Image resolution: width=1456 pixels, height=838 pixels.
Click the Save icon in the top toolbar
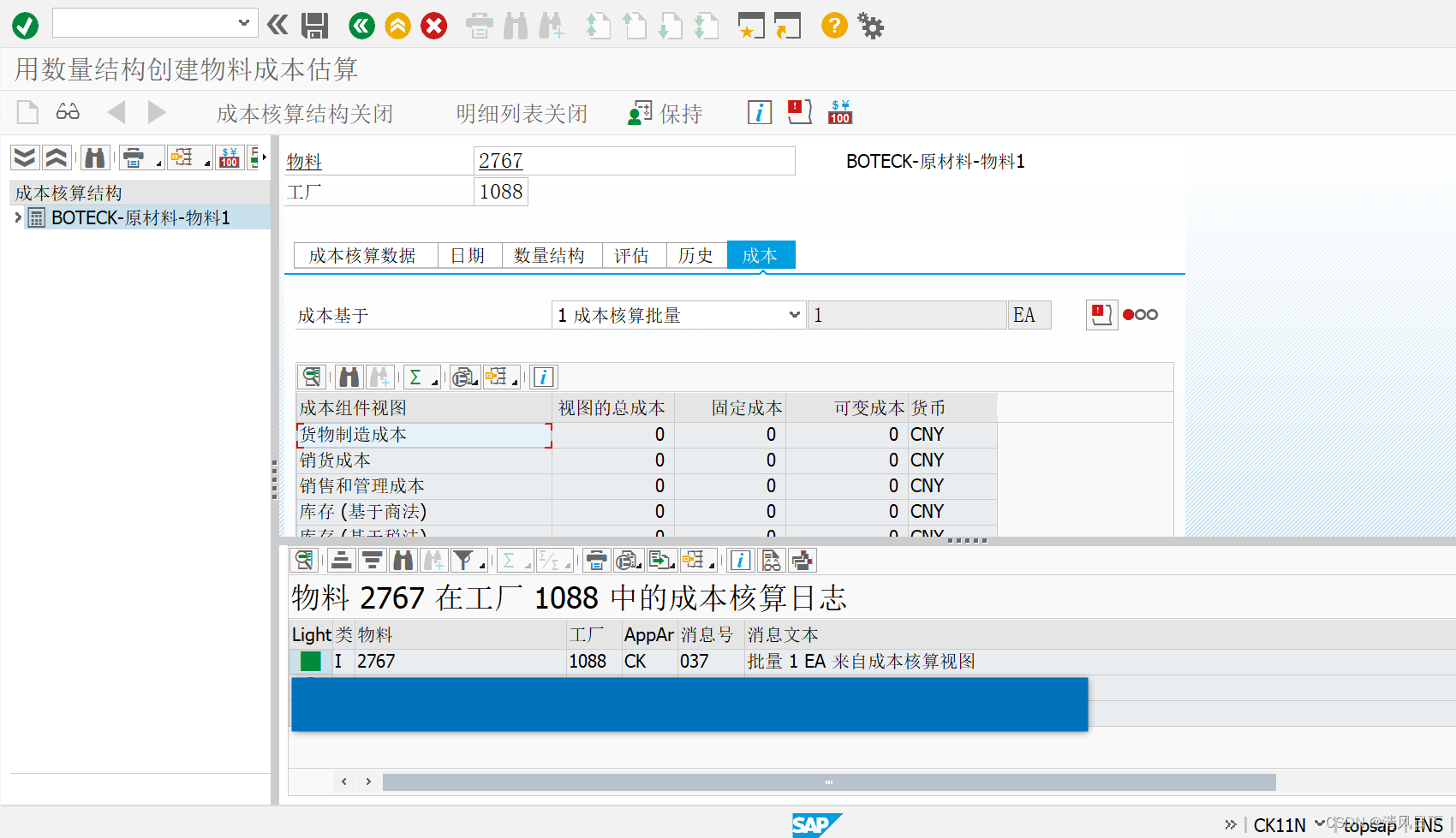tap(314, 26)
